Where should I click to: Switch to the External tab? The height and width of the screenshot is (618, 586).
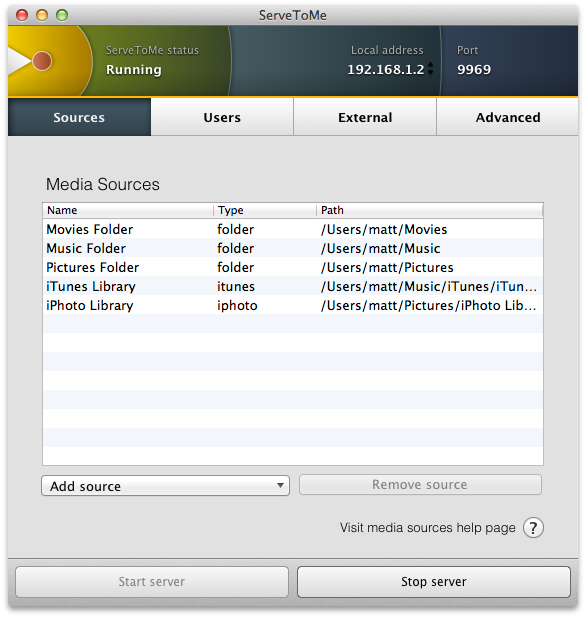coord(365,117)
